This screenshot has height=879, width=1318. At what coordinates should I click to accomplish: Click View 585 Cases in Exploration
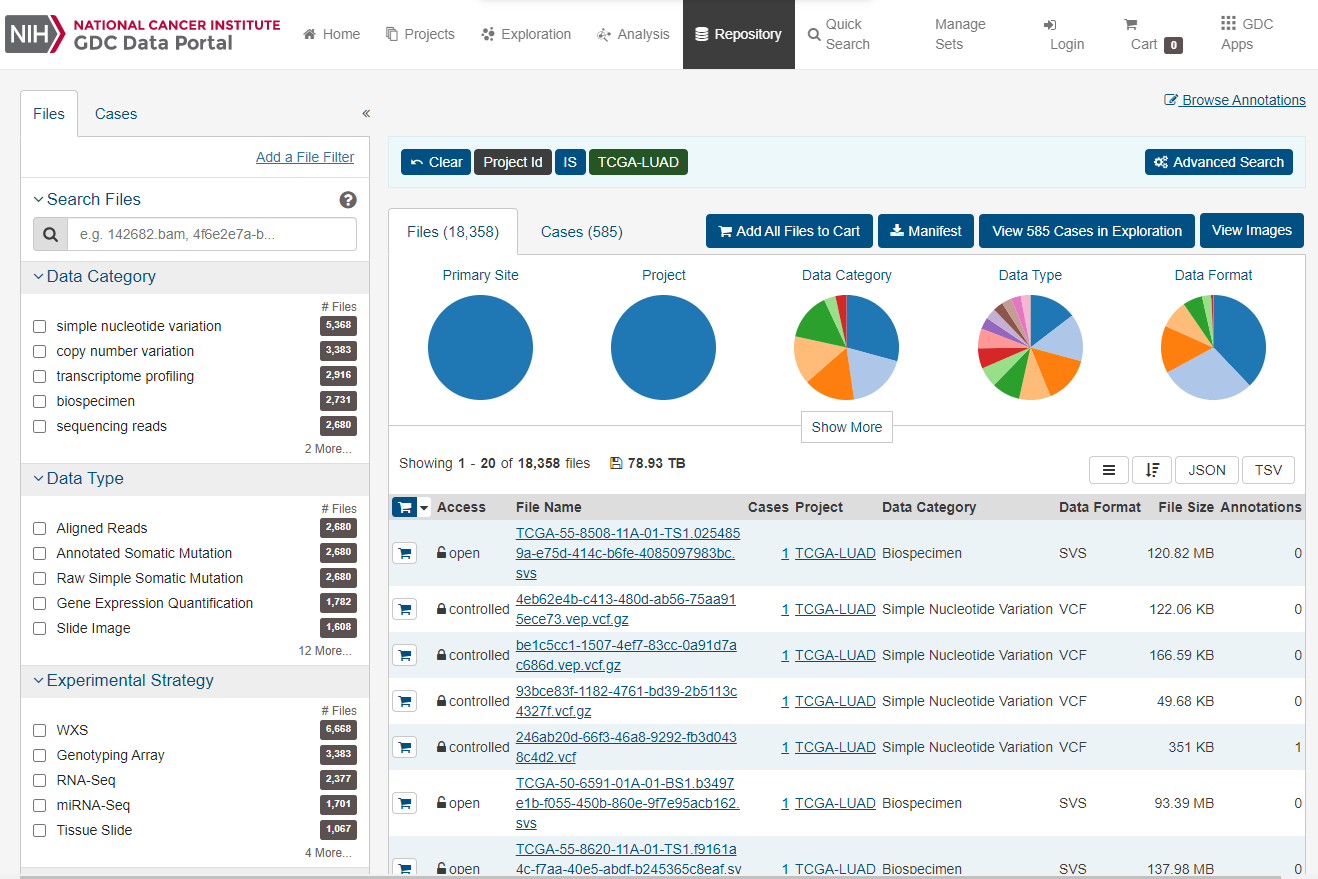1087,231
